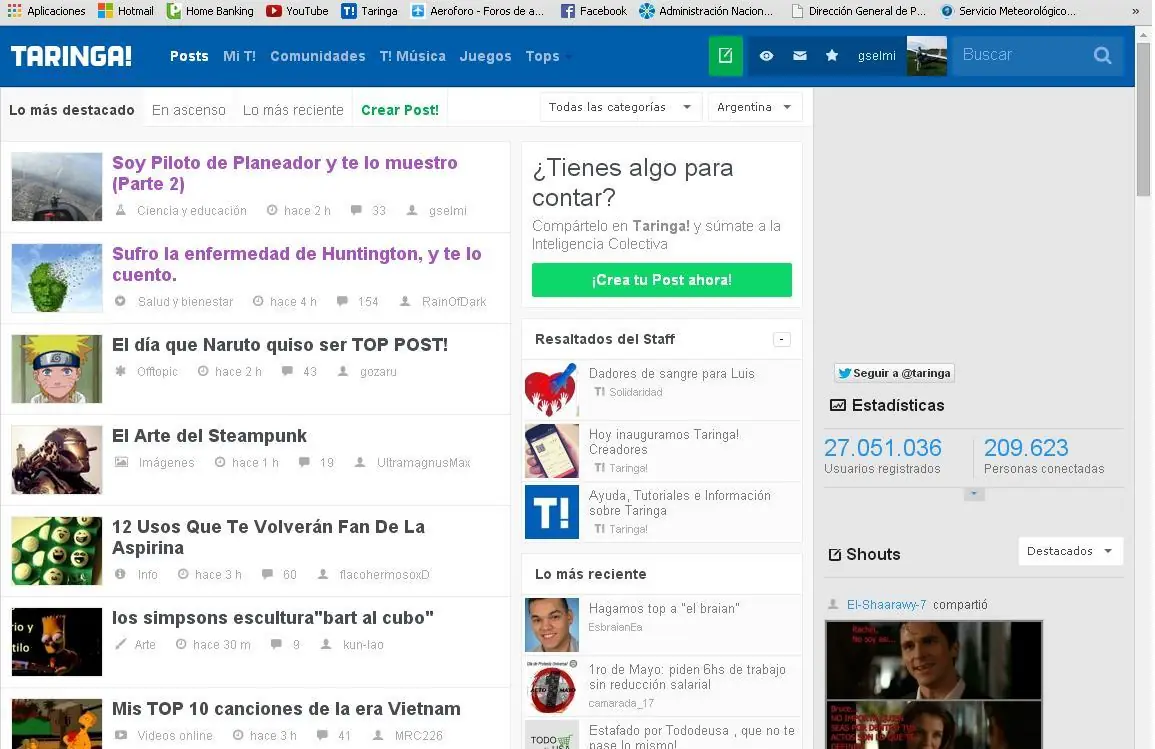Open post Soy Piloto de Planeador (Parte 2)
This screenshot has height=749, width=1155.
coord(284,173)
